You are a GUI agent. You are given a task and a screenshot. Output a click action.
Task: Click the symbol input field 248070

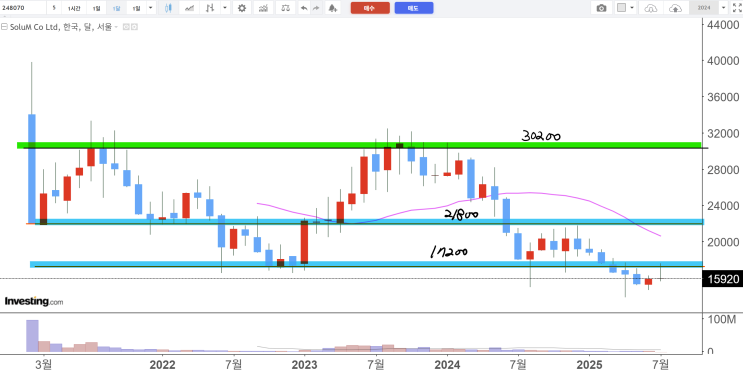coord(23,8)
